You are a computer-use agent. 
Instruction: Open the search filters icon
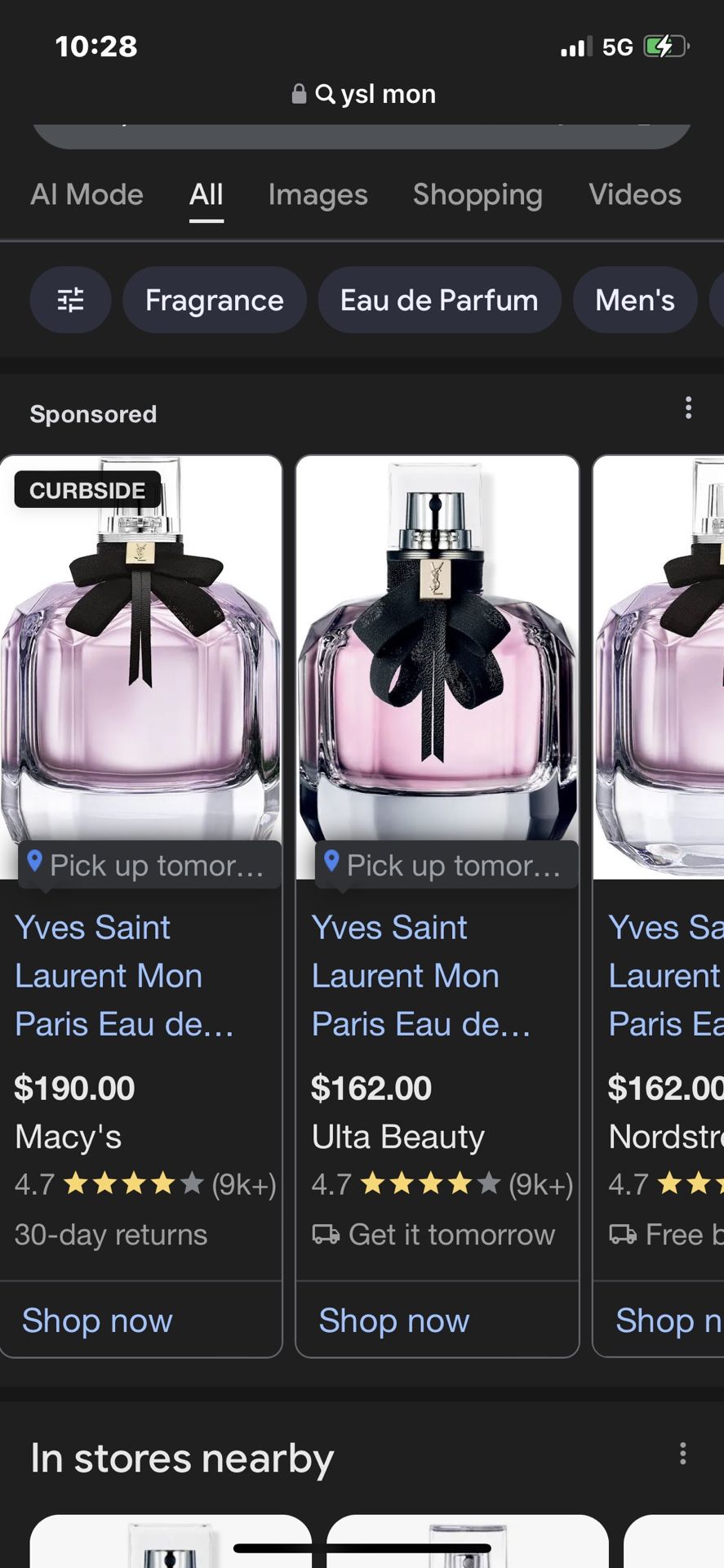coord(70,301)
